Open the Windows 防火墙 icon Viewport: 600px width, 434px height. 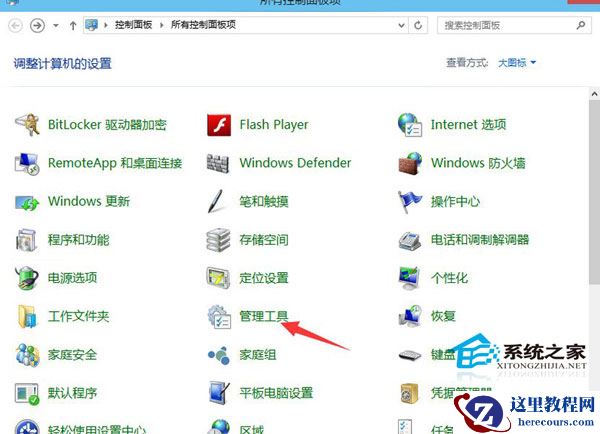(410, 163)
